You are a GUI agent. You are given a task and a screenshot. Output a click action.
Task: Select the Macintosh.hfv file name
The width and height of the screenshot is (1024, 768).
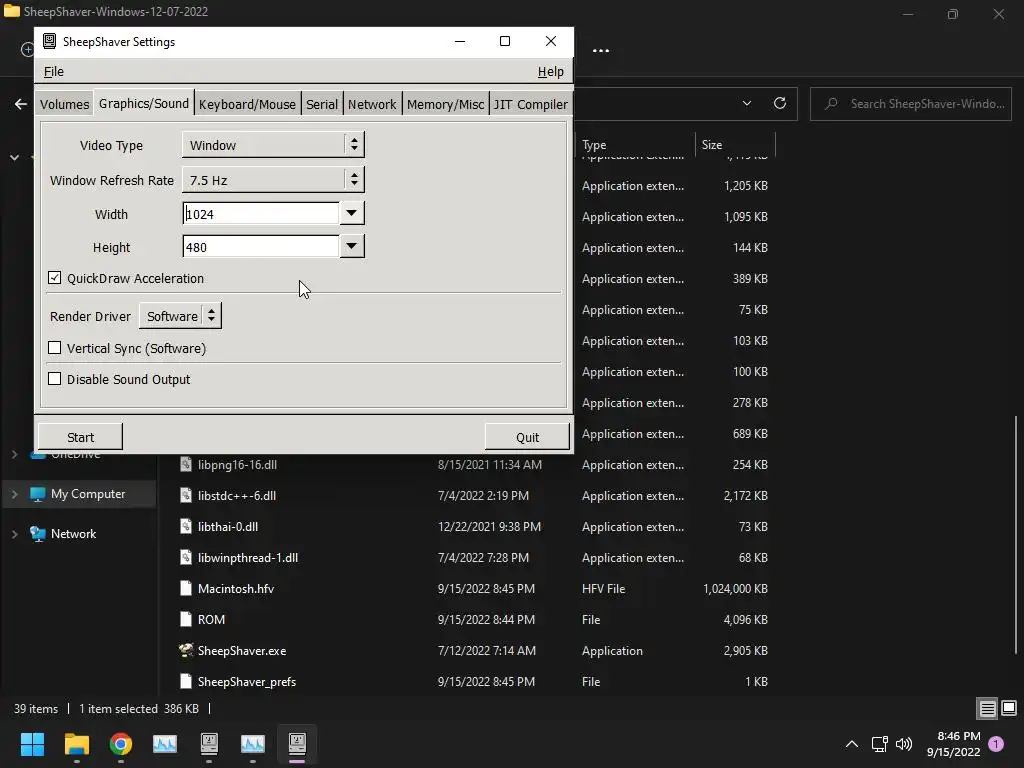(236, 588)
